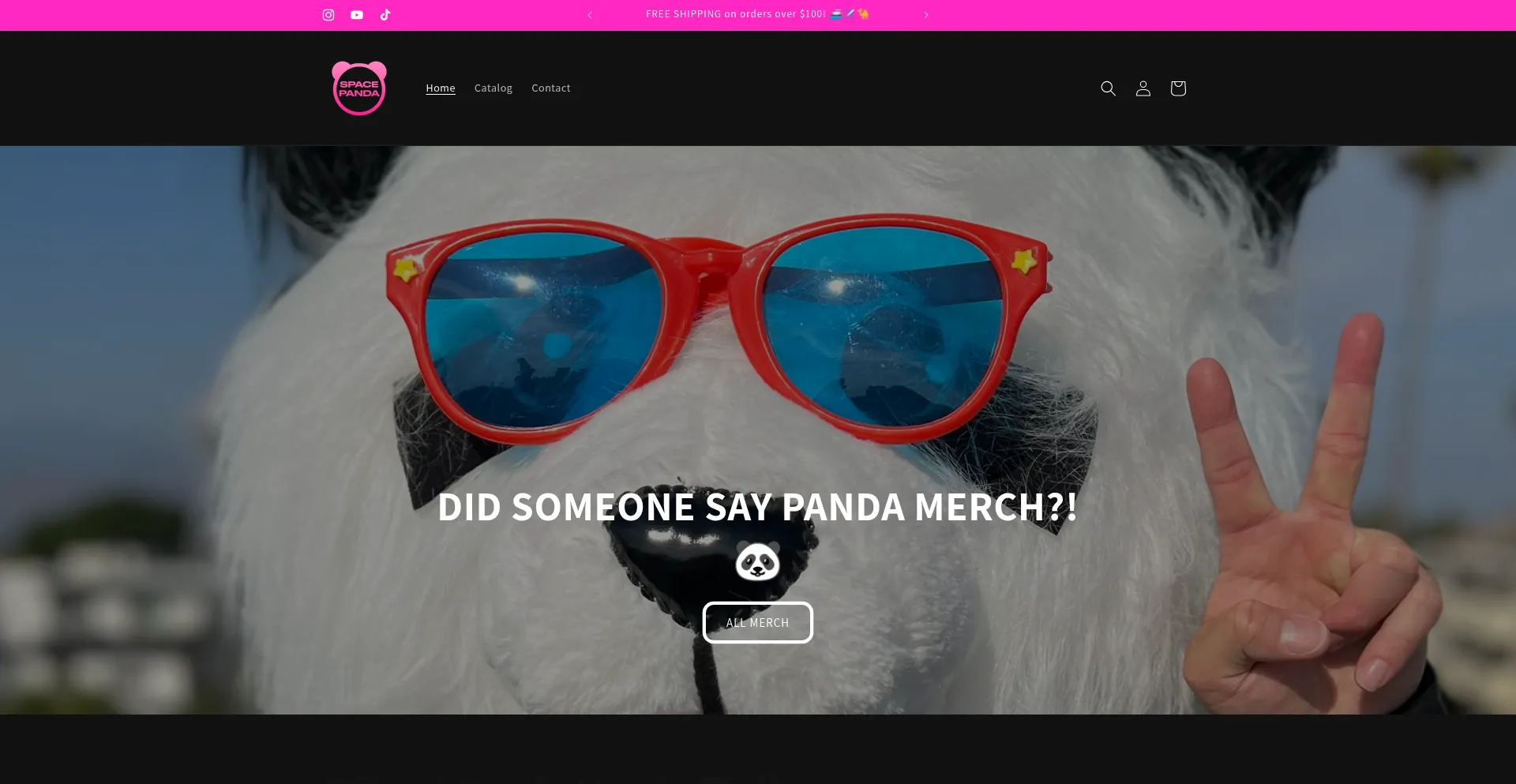1516x784 pixels.
Task: Click the ALL MERCH button
Action: [758, 623]
